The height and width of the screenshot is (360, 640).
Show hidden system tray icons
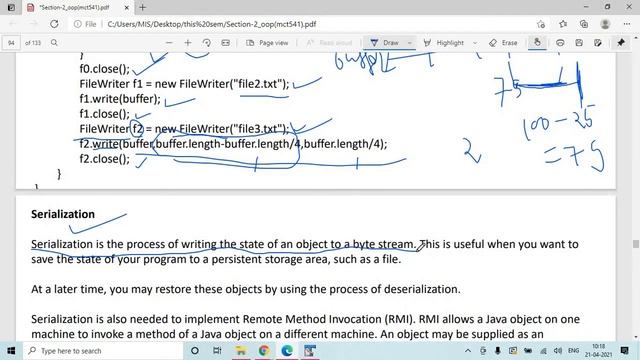click(x=468, y=351)
